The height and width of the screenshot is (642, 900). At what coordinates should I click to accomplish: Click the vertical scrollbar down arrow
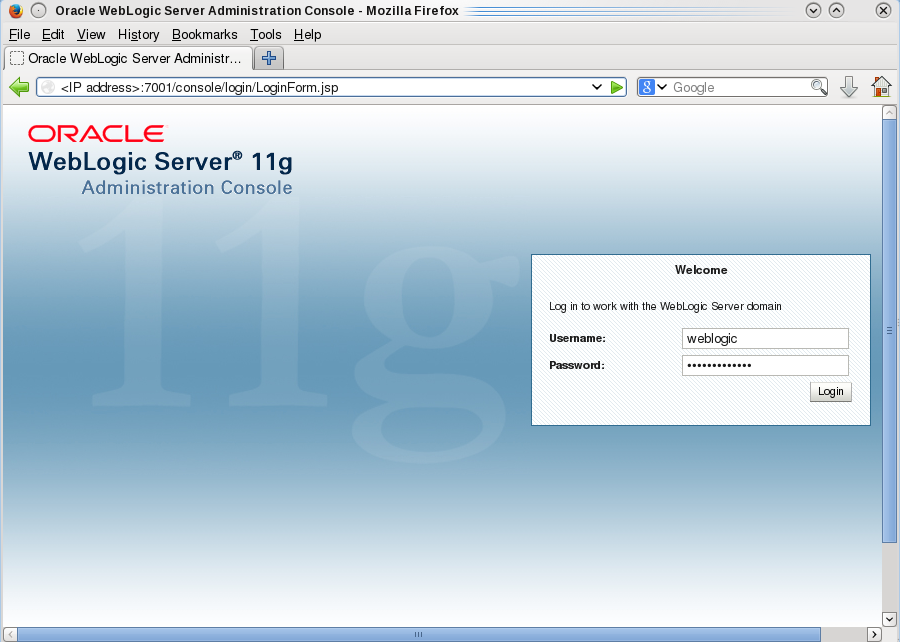click(x=889, y=620)
